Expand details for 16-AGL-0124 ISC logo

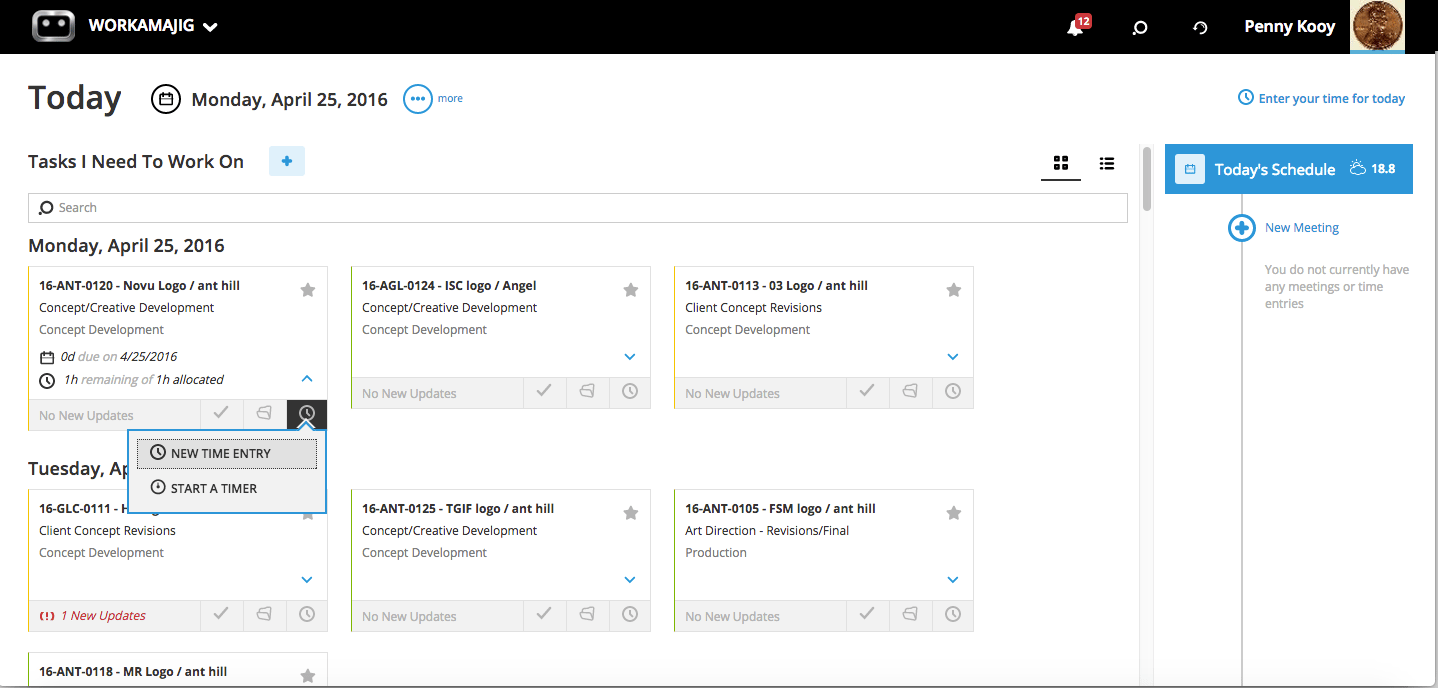click(630, 356)
